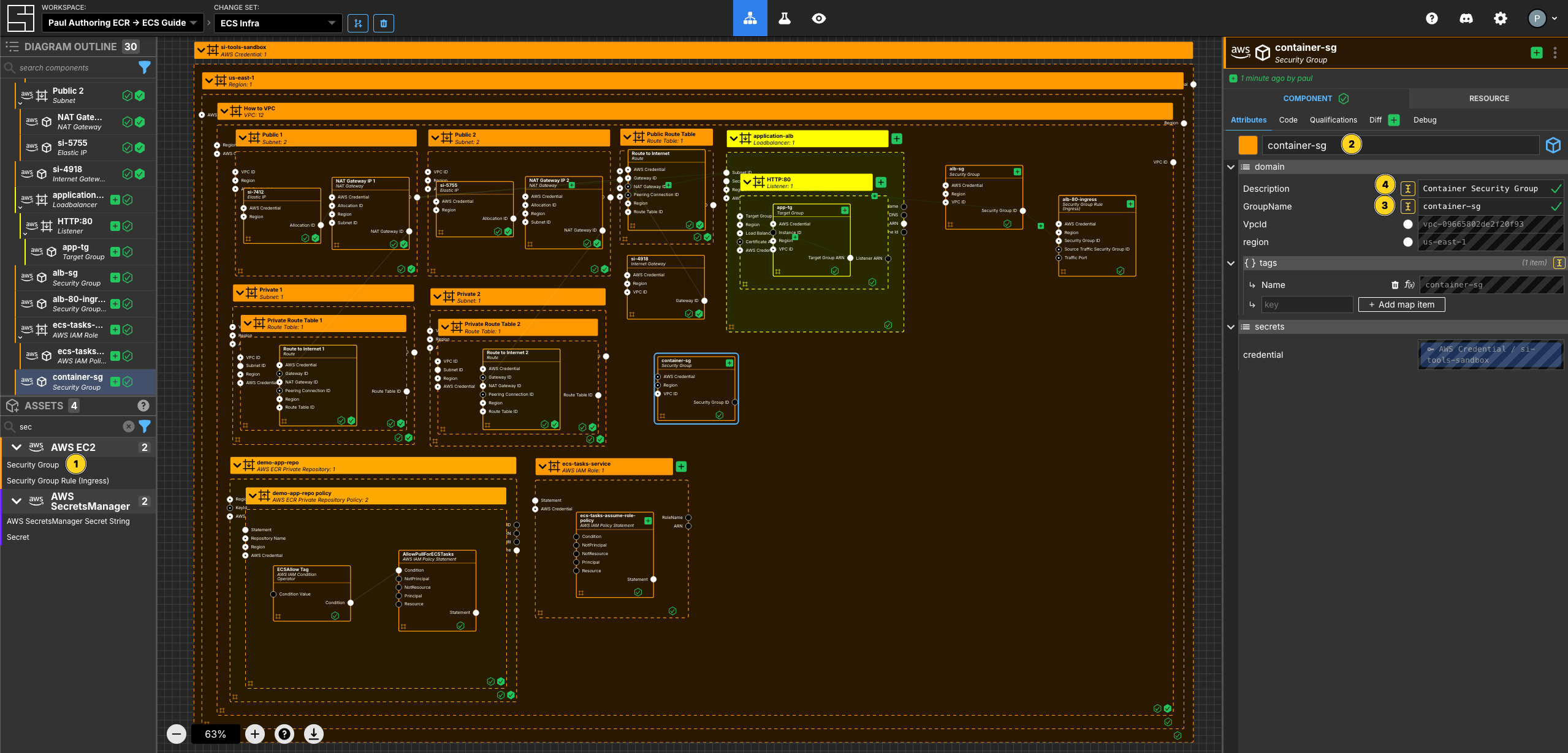Toggle the VpcId socket indicator
Viewport: 1568px width, 753px height.
point(1408,224)
